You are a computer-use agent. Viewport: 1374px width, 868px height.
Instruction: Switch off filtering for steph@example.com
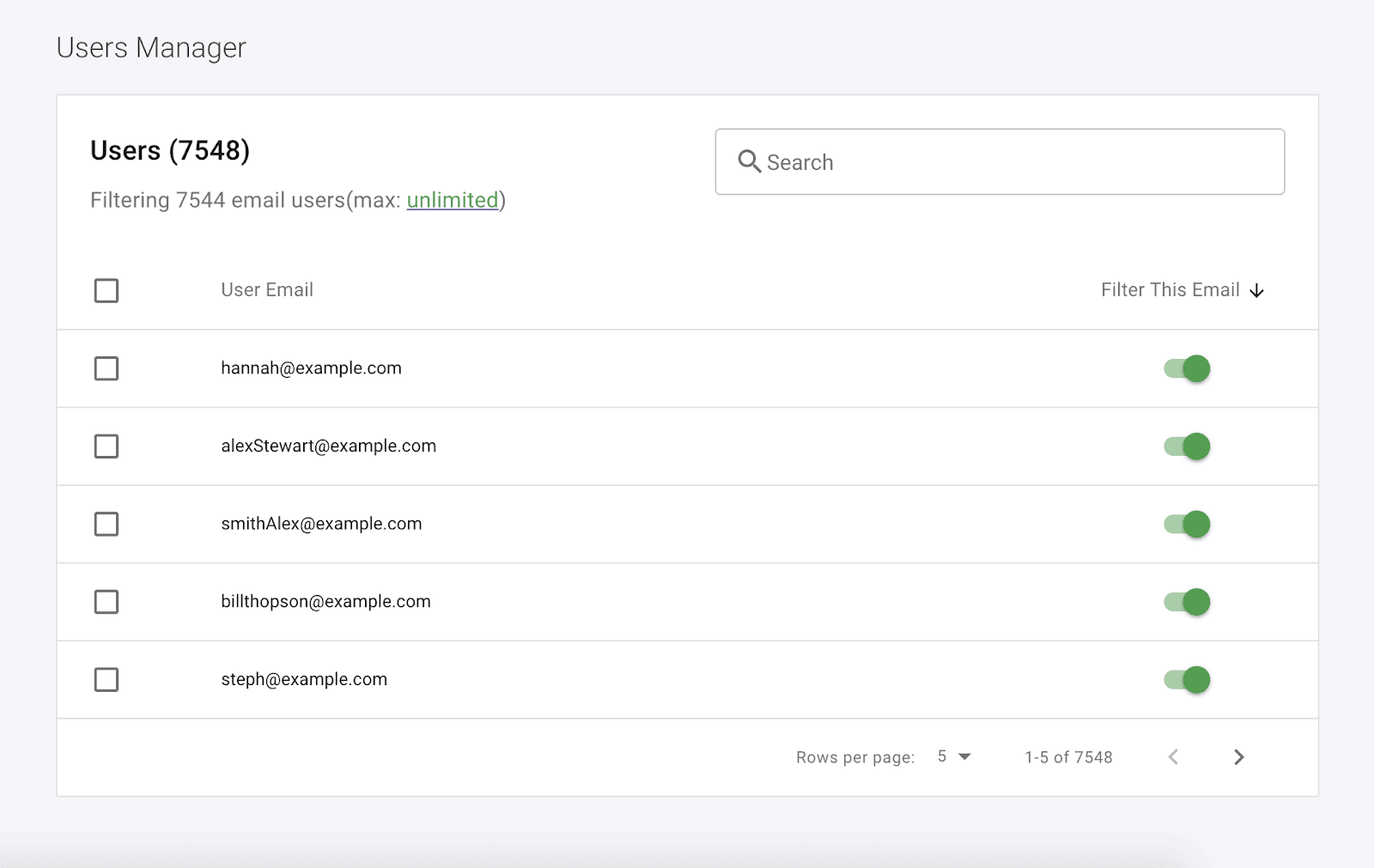coord(1187,680)
